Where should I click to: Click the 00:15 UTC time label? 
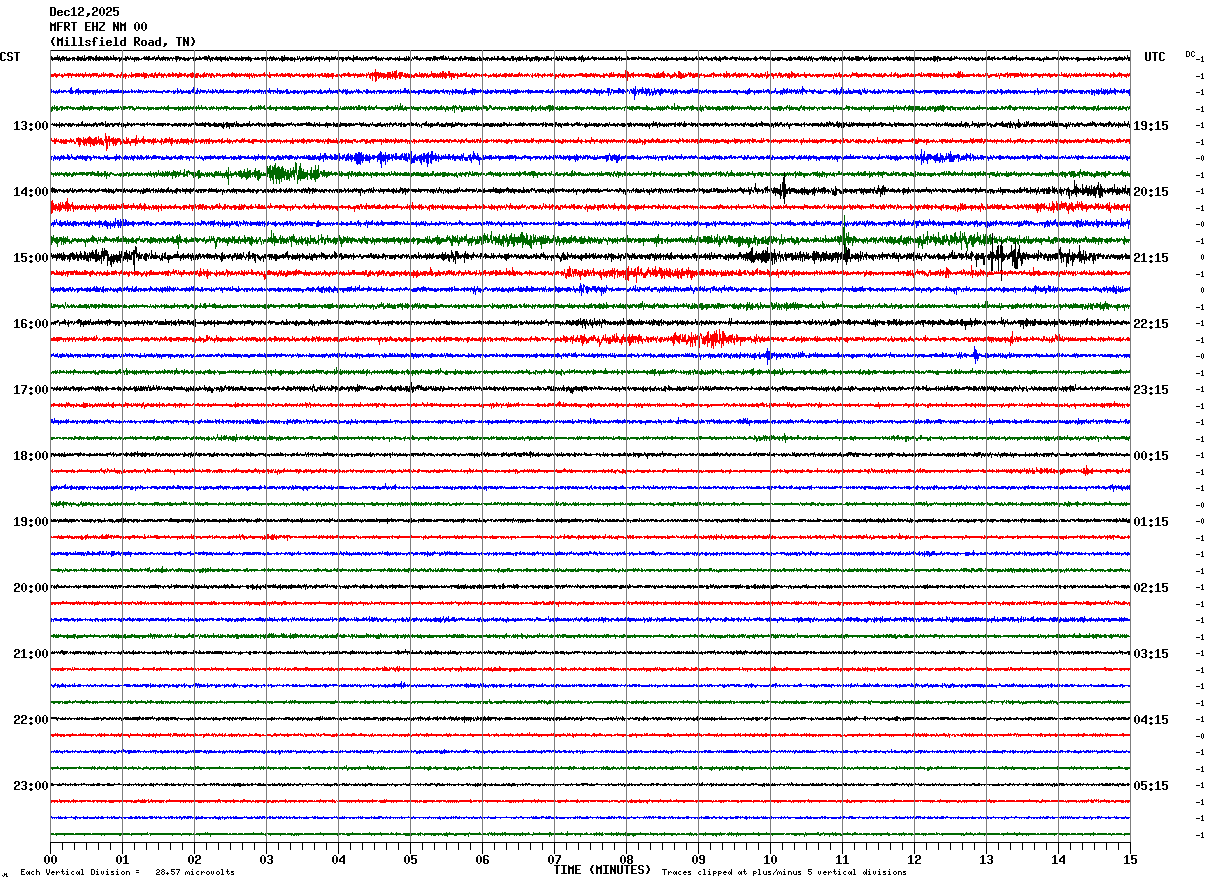click(x=1150, y=456)
